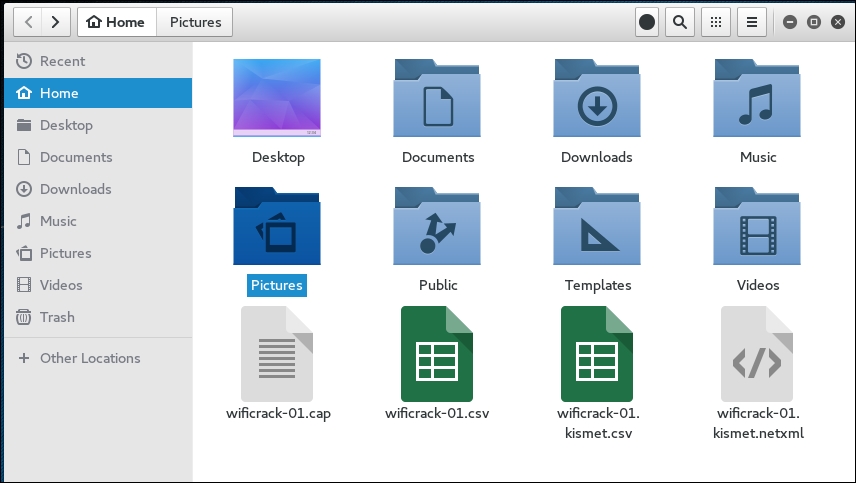The width and height of the screenshot is (856, 483).
Task: Expand Other Locations in sidebar
Action: click(x=90, y=358)
